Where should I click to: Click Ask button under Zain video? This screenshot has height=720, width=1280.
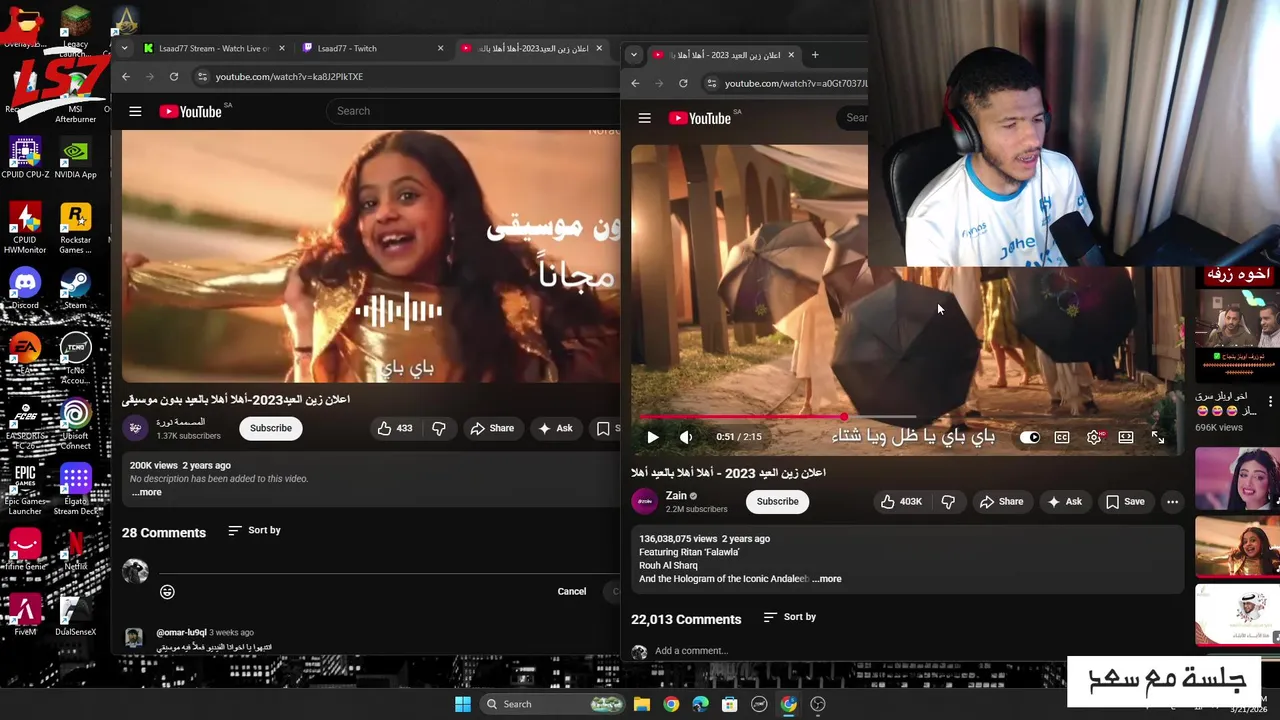[1064, 502]
